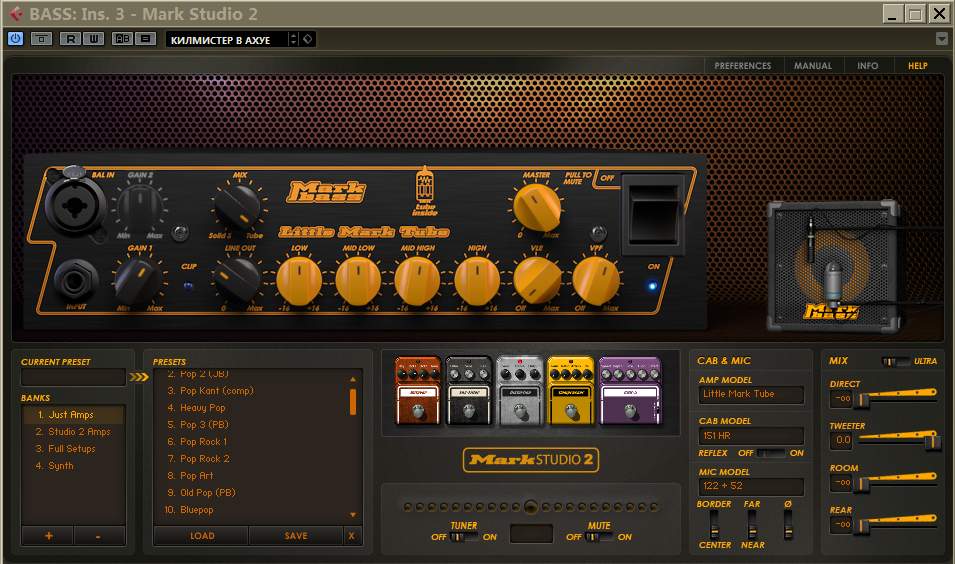
Task: Open the CAB MODEL 151 HR selector
Action: tap(751, 436)
